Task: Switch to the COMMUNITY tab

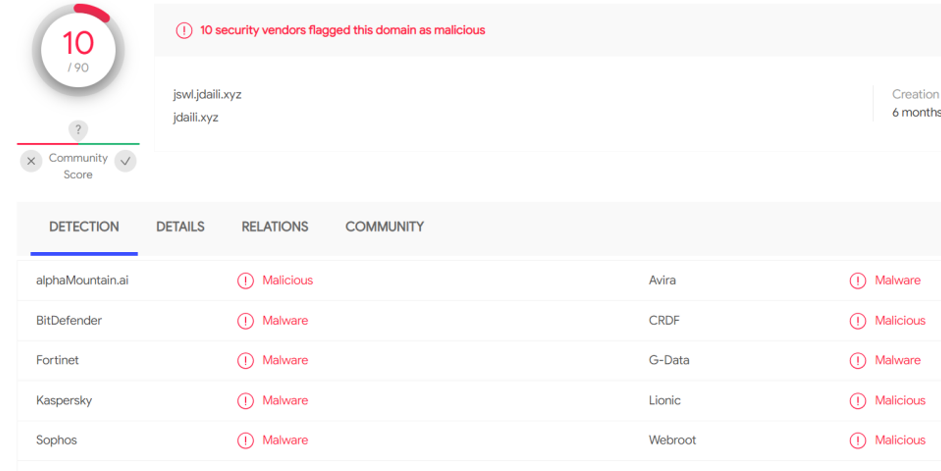Action: coord(385,227)
